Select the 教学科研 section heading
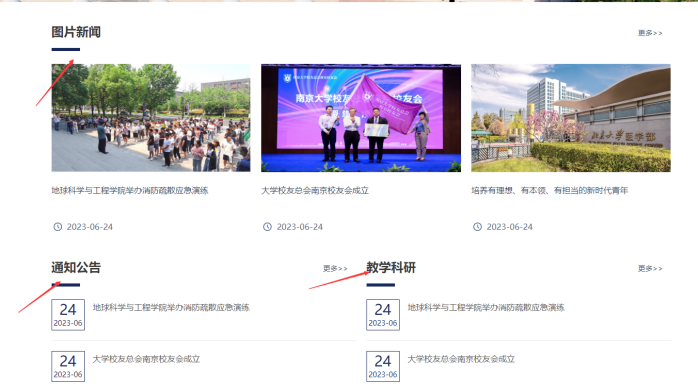Viewport: 698px width, 387px height. coord(391,268)
